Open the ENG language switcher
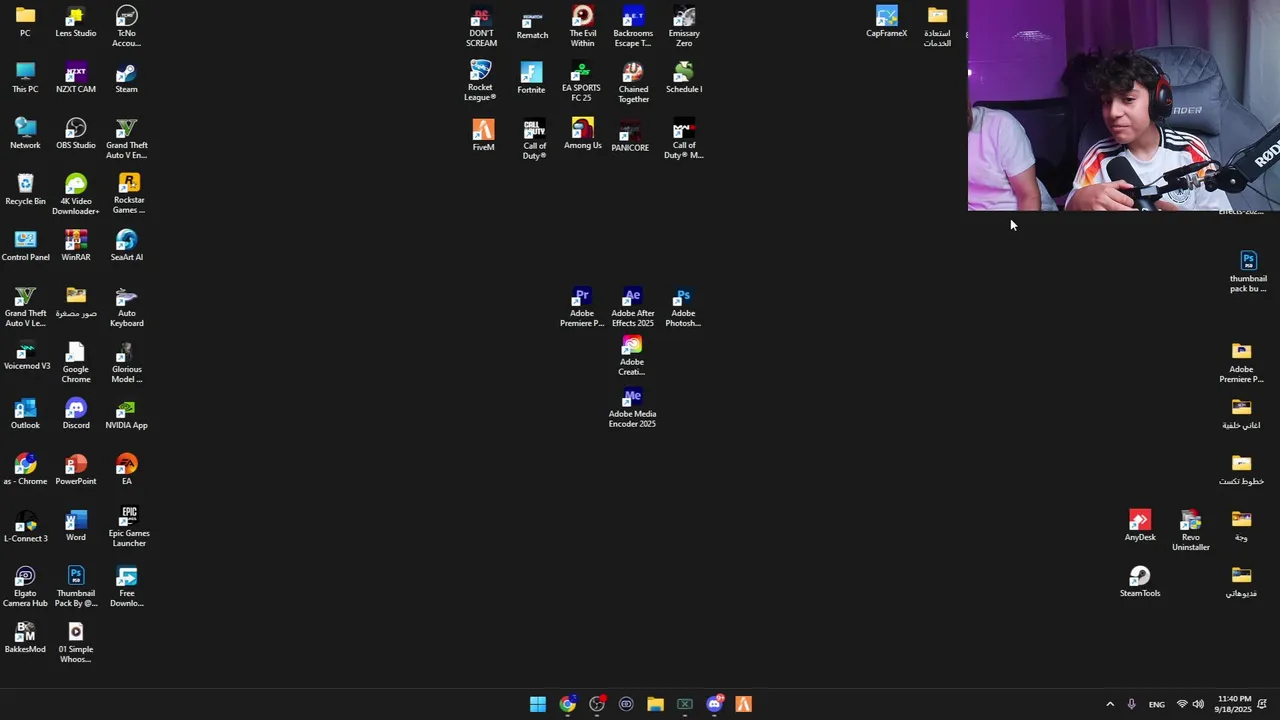This screenshot has height=720, width=1280. pyautogui.click(x=1156, y=704)
